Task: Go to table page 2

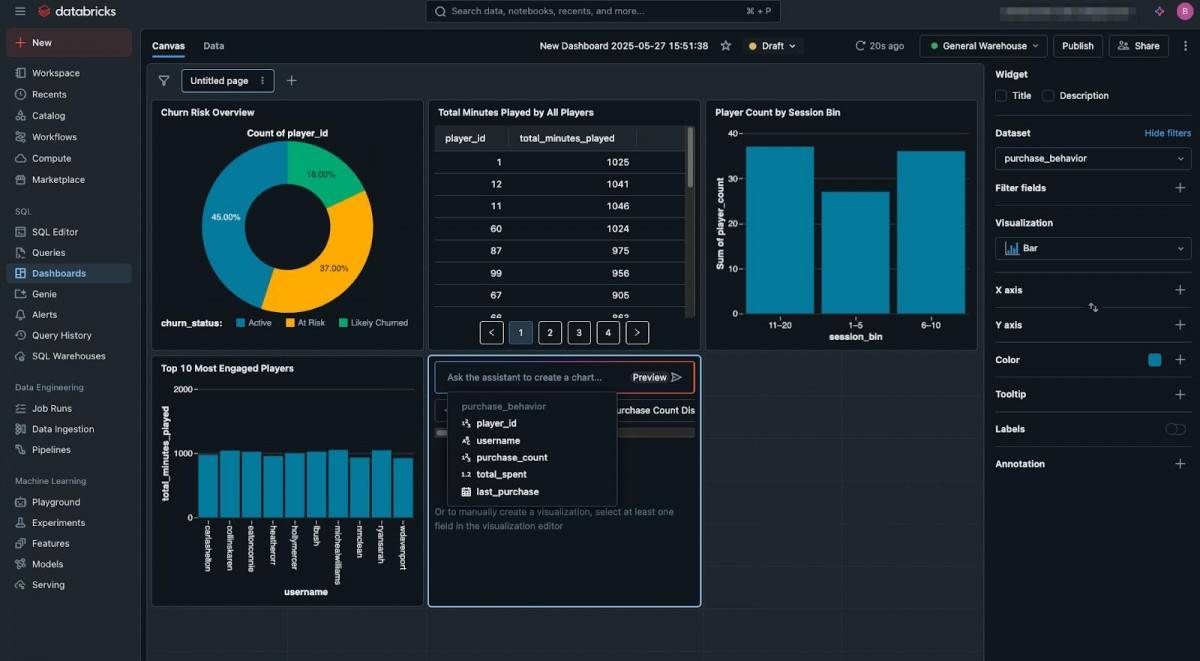Action: 550,333
